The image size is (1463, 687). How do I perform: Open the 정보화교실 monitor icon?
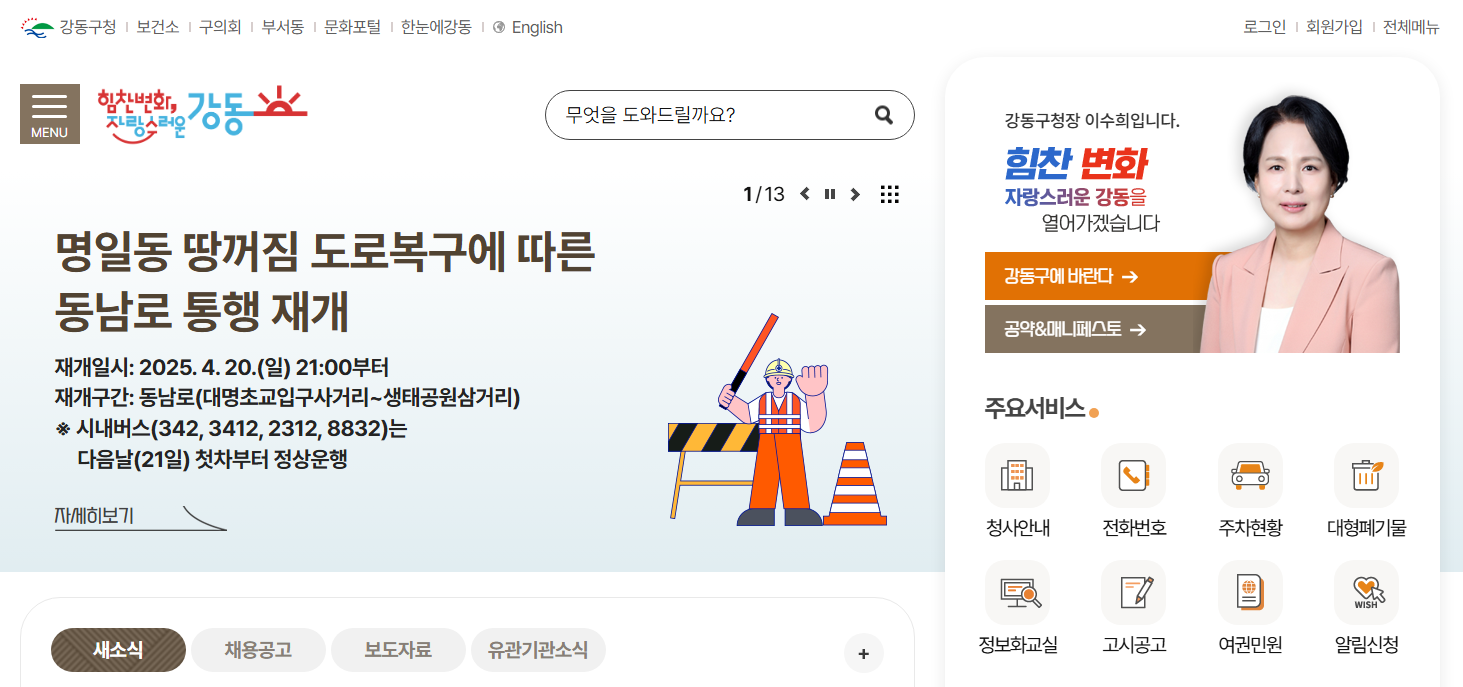1017,592
